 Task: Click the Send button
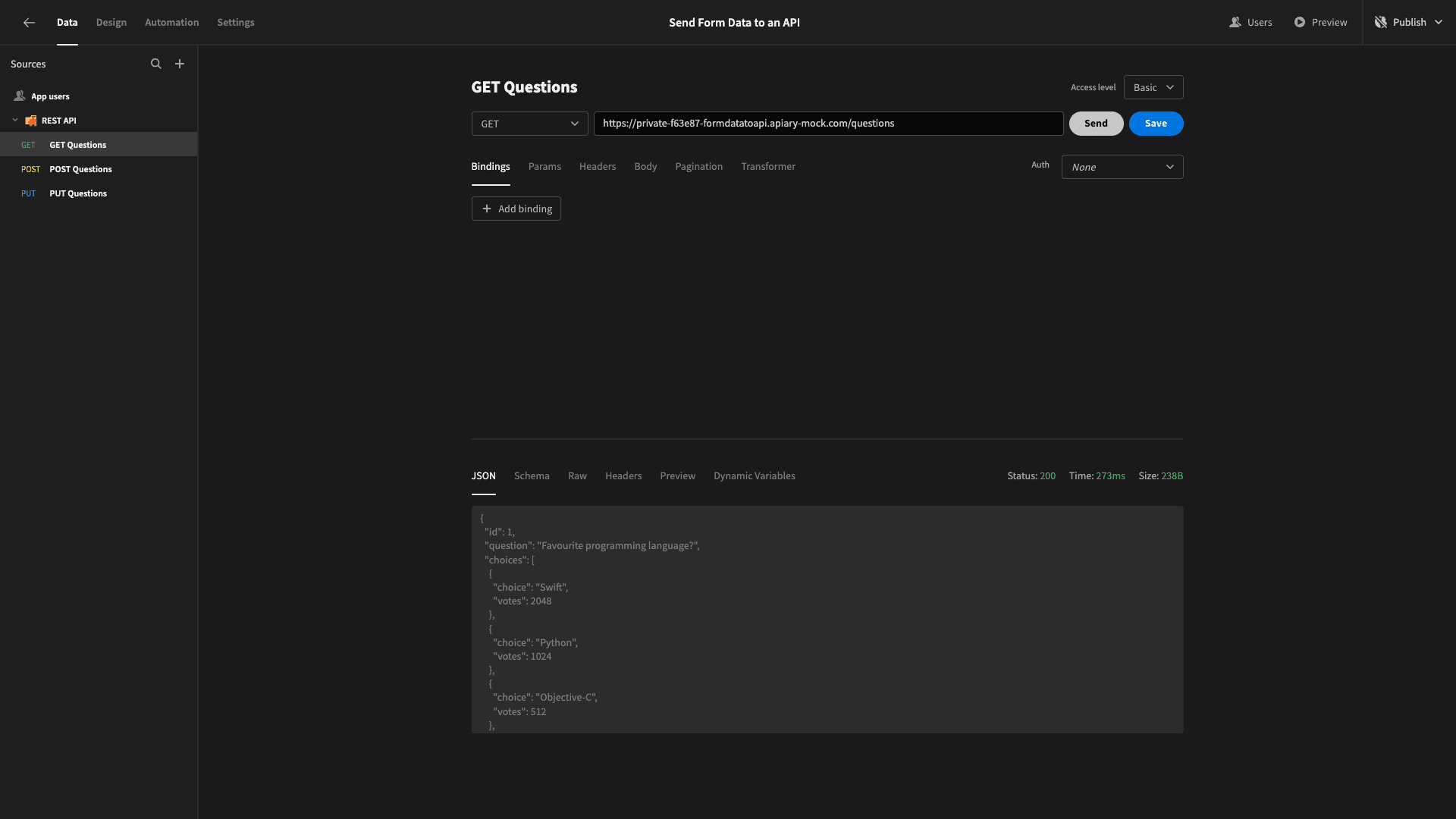click(x=1096, y=124)
